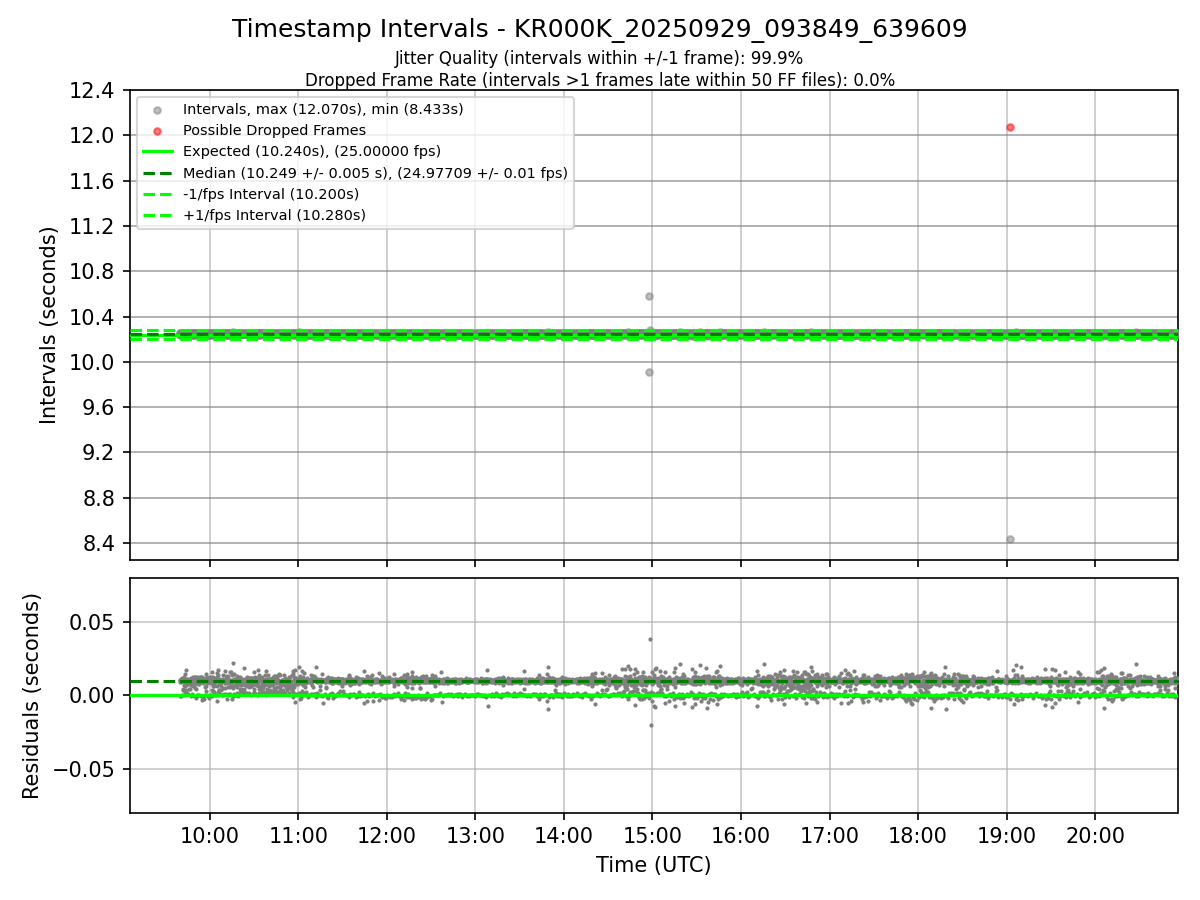Click the 14:00 x-axis tick label
The width and height of the screenshot is (1200, 900).
[563, 835]
